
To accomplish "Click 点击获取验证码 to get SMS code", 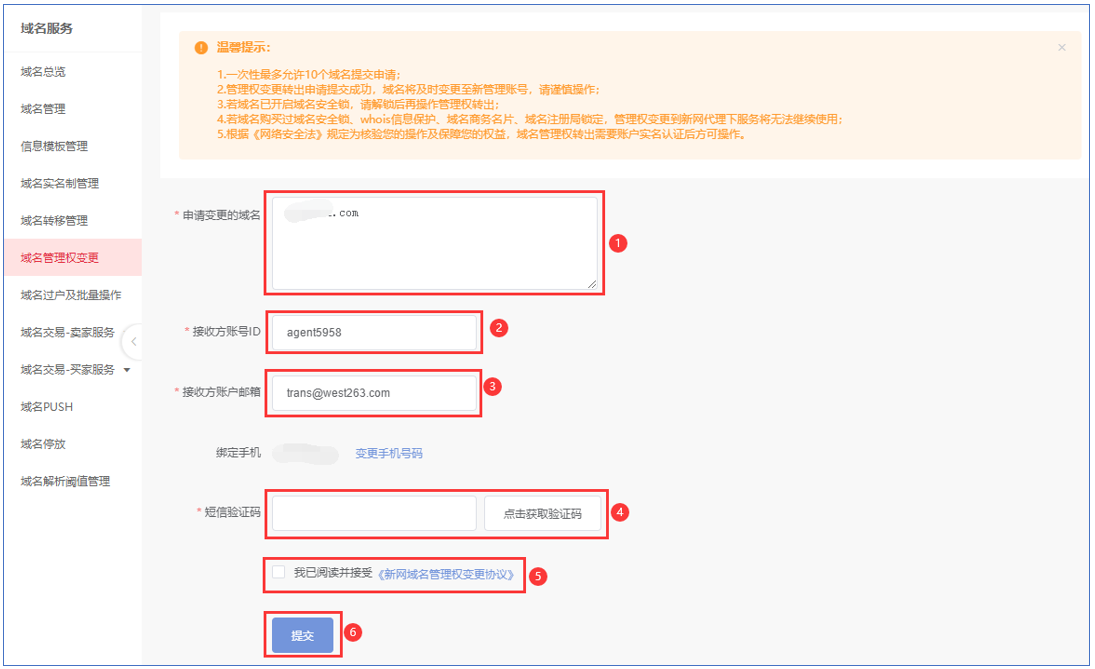I will point(542,514).
